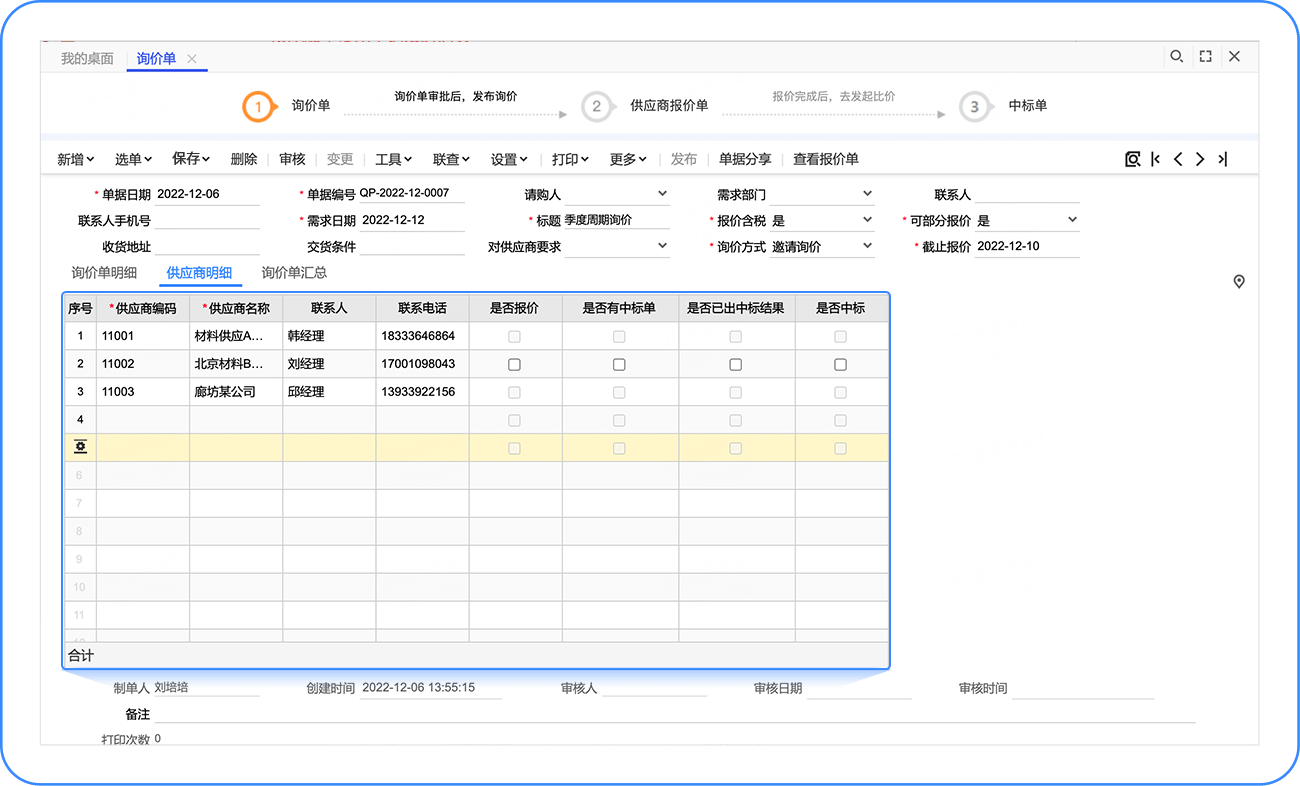Go to the previous record arrow

(1178, 159)
